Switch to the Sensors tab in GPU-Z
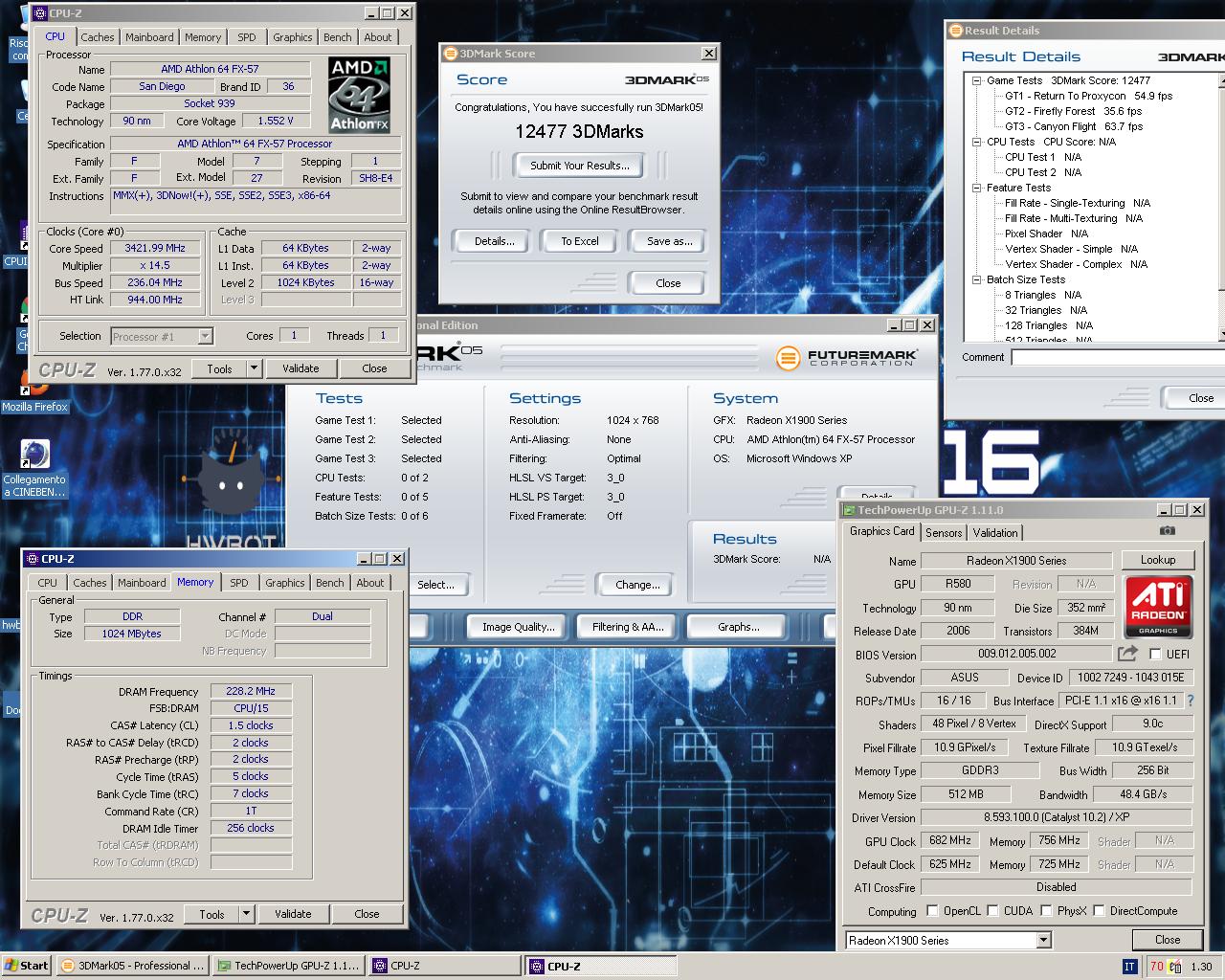This screenshot has width=1225, height=980. (x=944, y=533)
